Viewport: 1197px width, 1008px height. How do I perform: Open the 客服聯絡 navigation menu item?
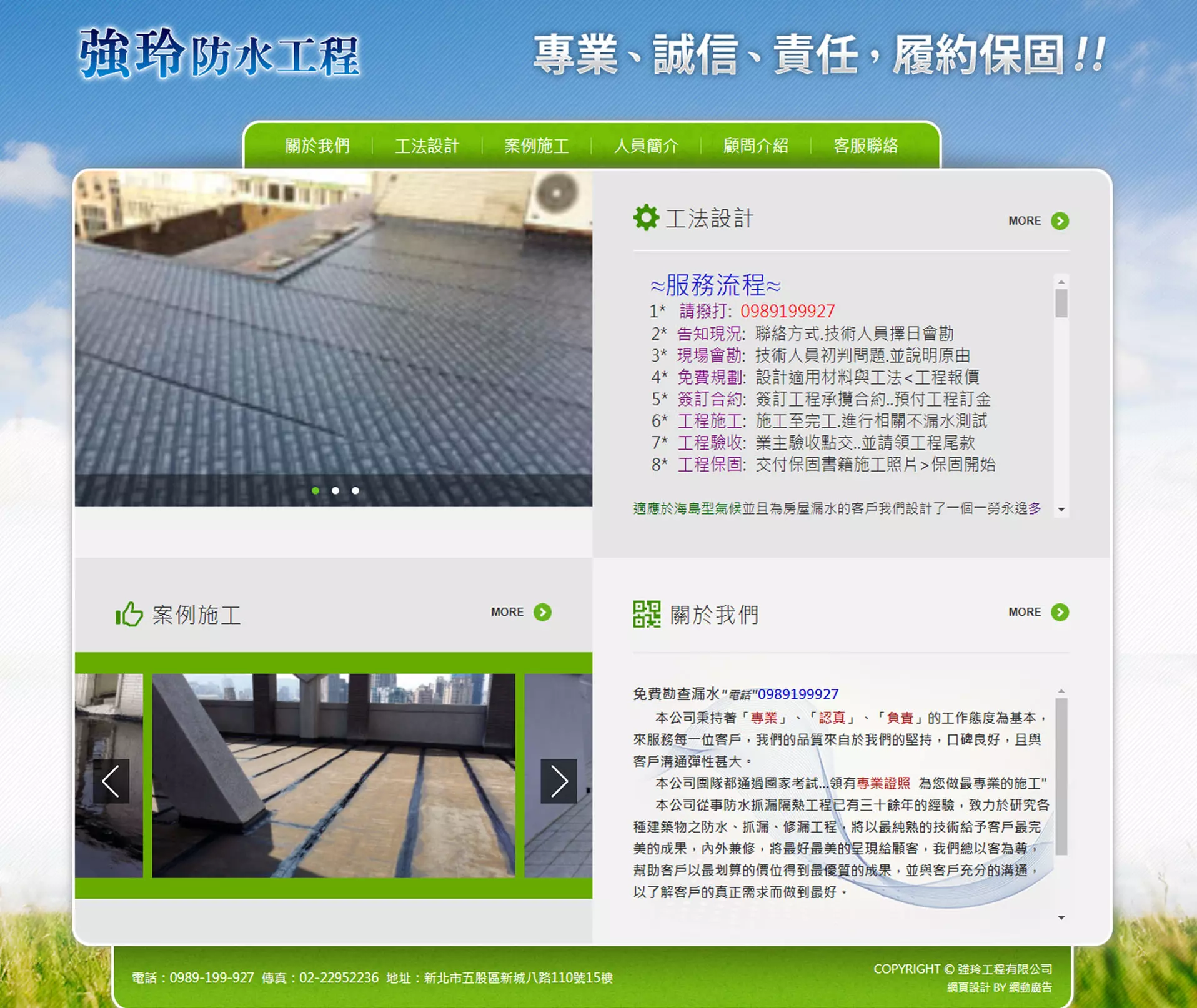tap(865, 146)
